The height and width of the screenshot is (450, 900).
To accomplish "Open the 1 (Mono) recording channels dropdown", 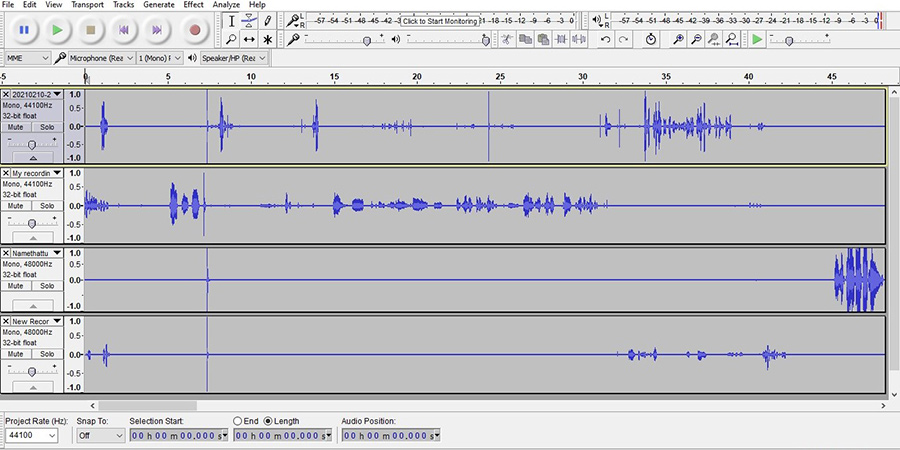I will [160, 58].
